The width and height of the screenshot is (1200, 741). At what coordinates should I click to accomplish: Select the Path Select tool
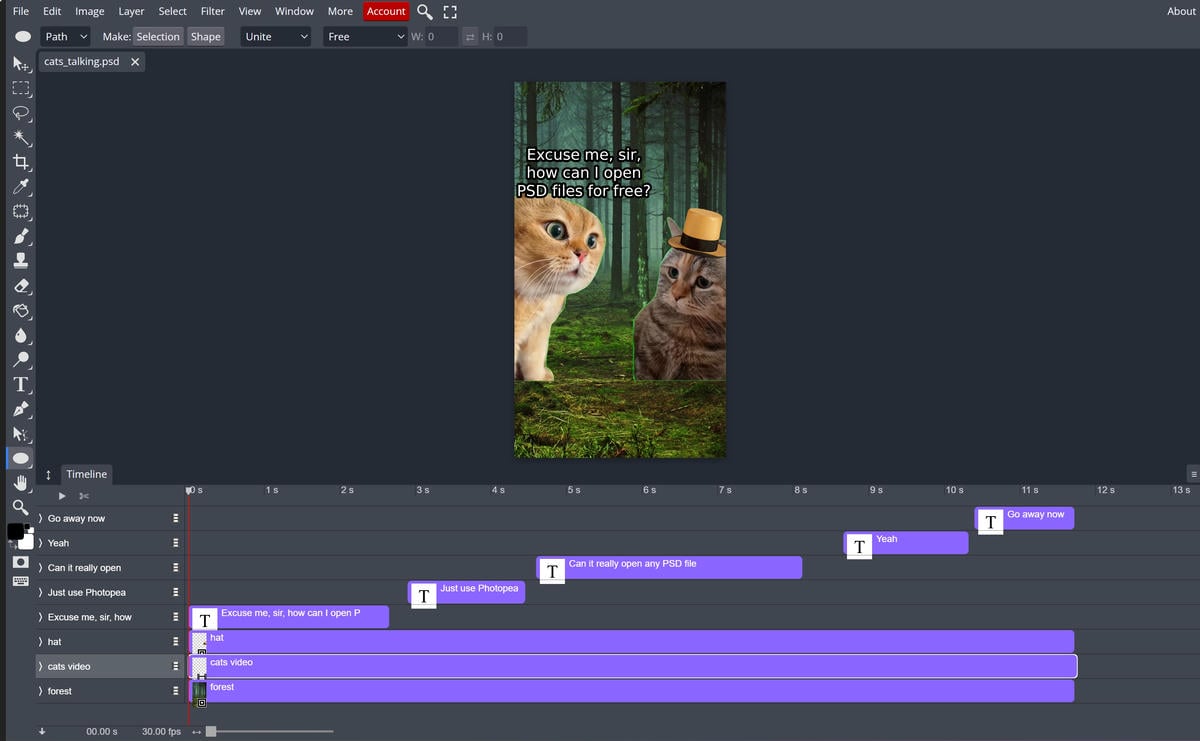coord(20,433)
